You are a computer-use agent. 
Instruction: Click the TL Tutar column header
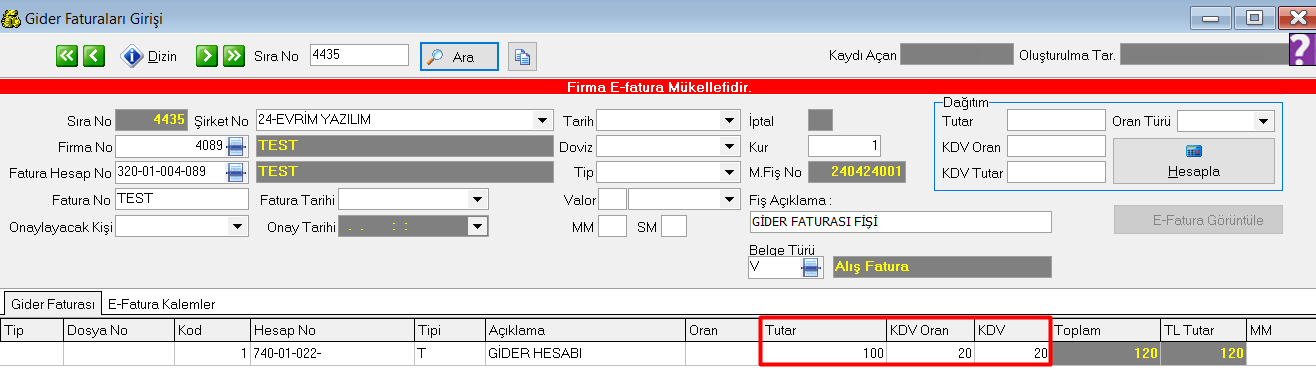click(x=1203, y=329)
